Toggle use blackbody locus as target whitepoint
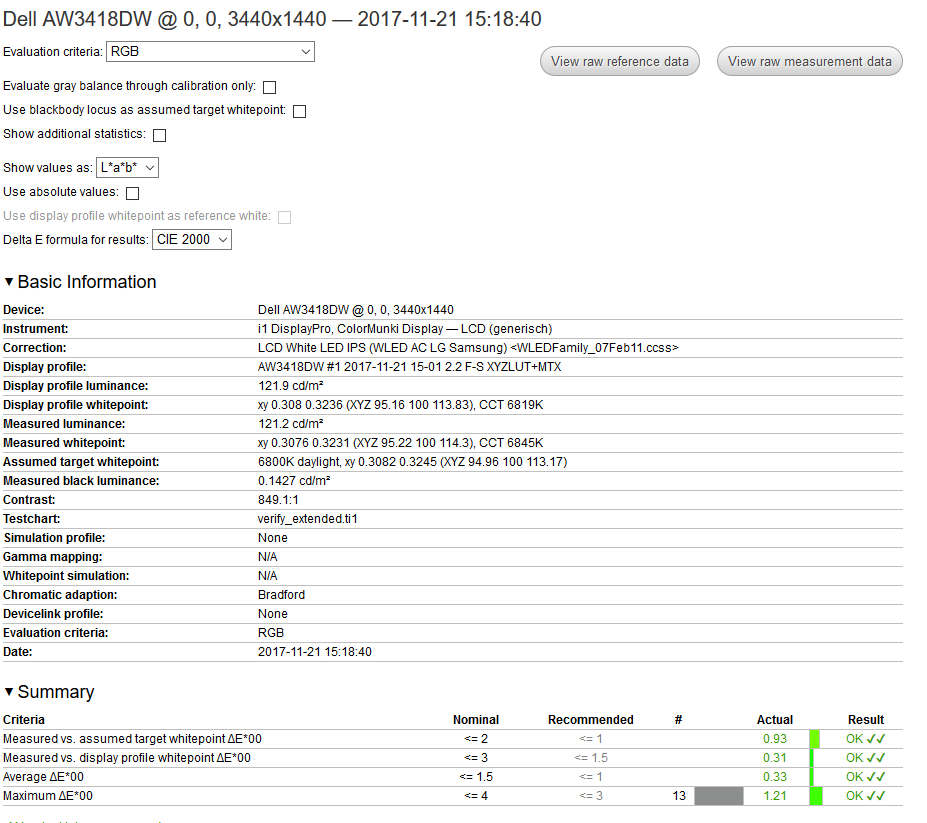The height and width of the screenshot is (823, 927). (x=300, y=111)
